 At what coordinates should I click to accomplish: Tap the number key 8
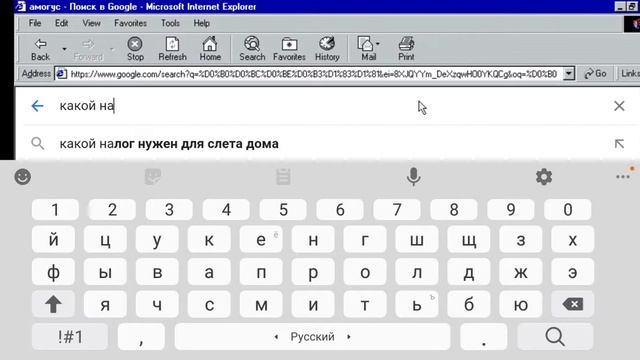pos(454,210)
